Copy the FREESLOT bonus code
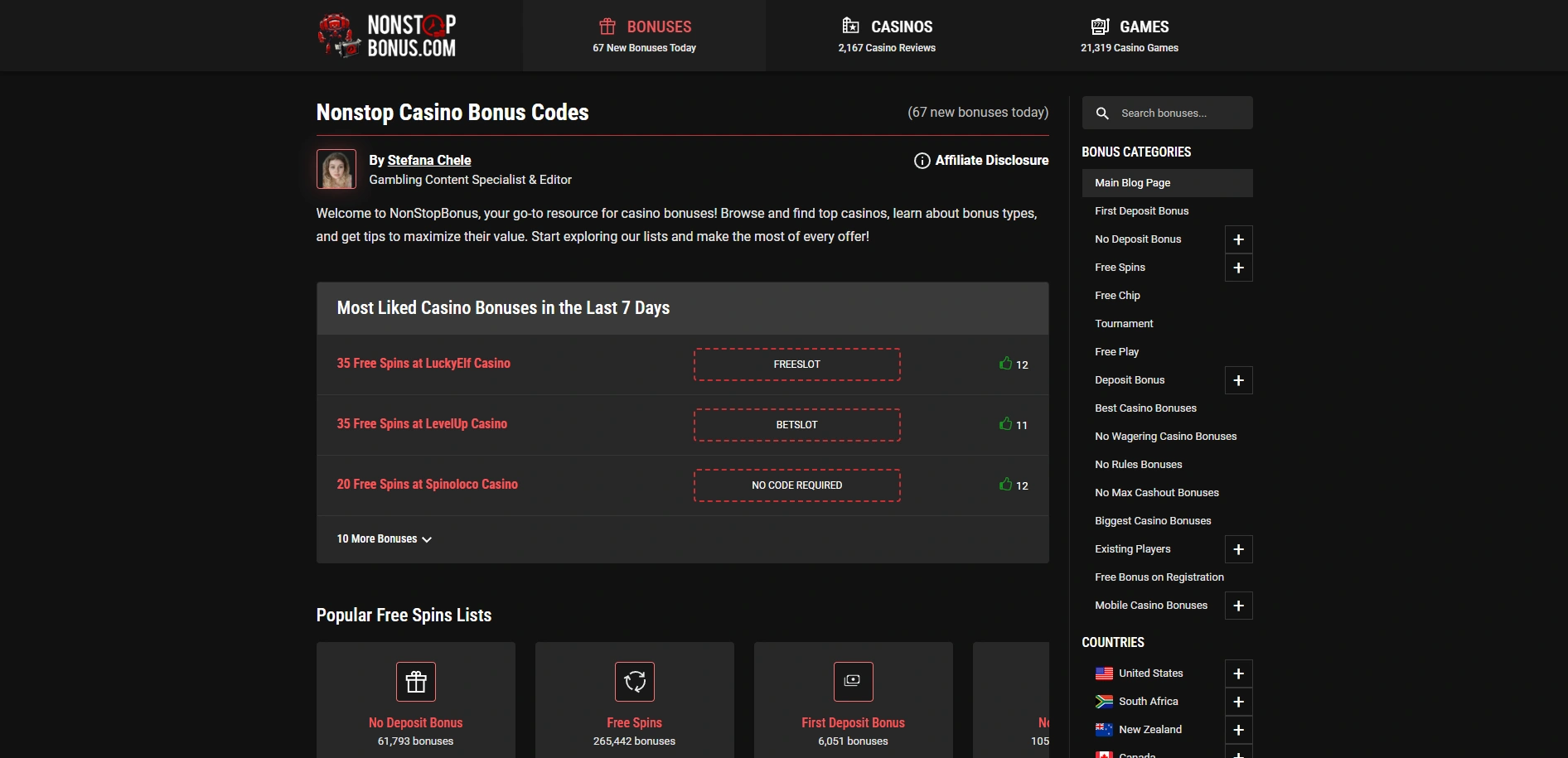This screenshot has height=758, width=1568. (797, 365)
